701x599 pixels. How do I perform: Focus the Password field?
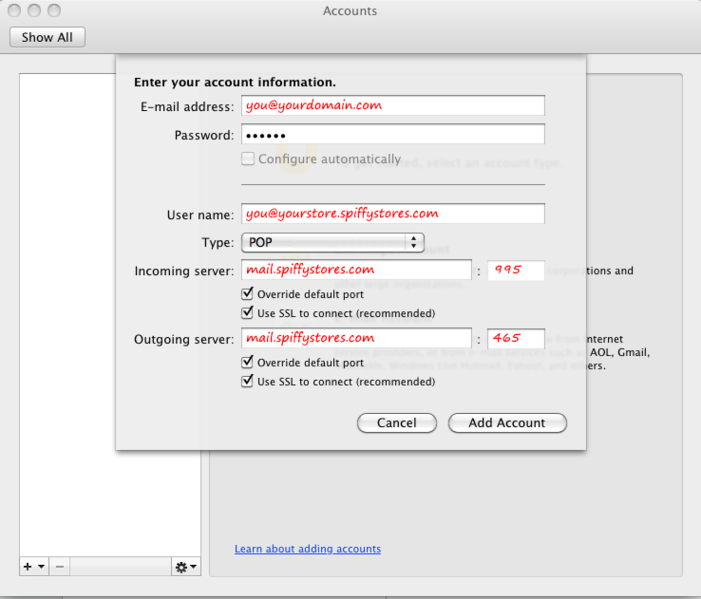click(x=392, y=135)
